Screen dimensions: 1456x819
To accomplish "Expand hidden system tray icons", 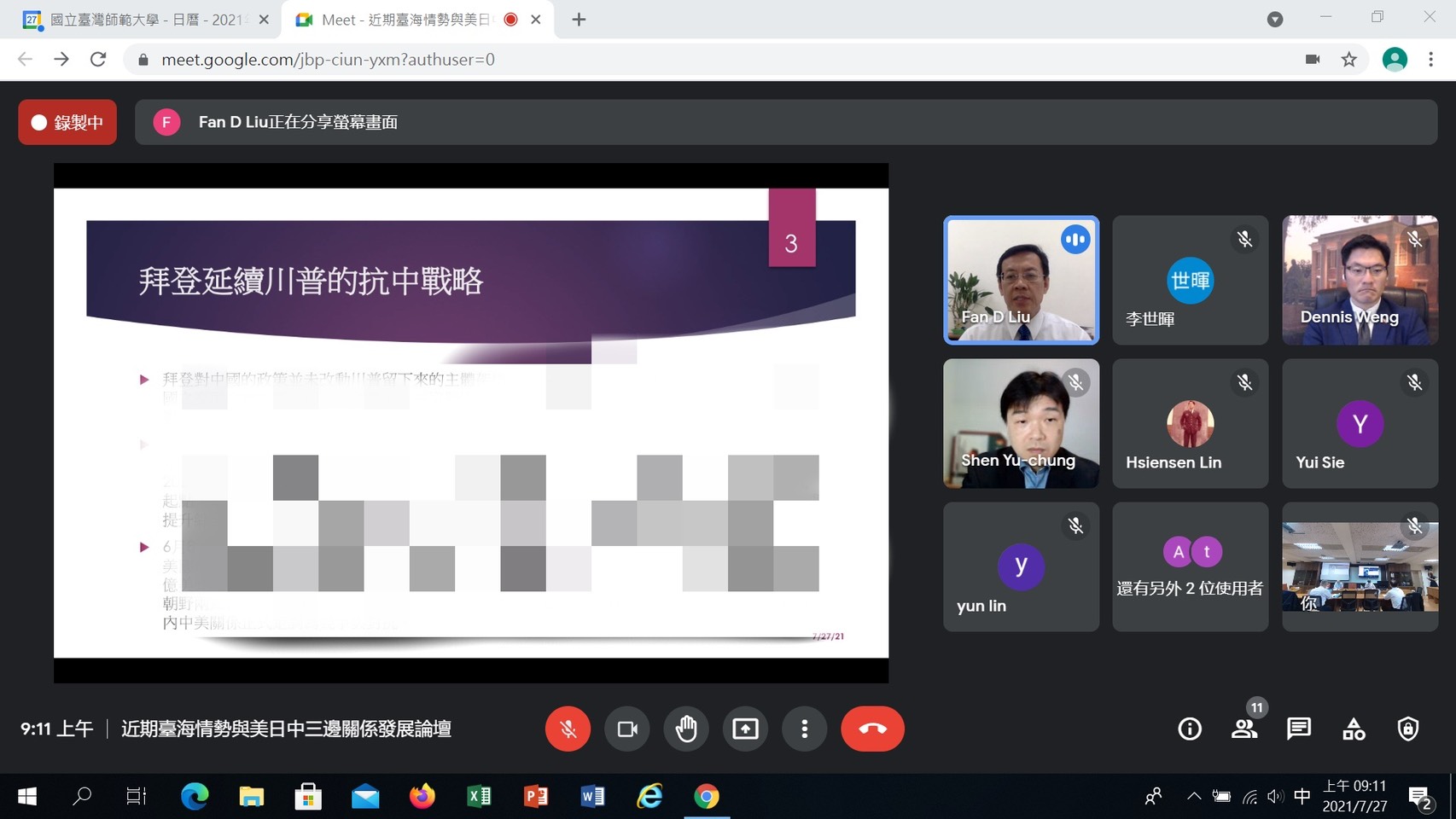I will 1193,796.
